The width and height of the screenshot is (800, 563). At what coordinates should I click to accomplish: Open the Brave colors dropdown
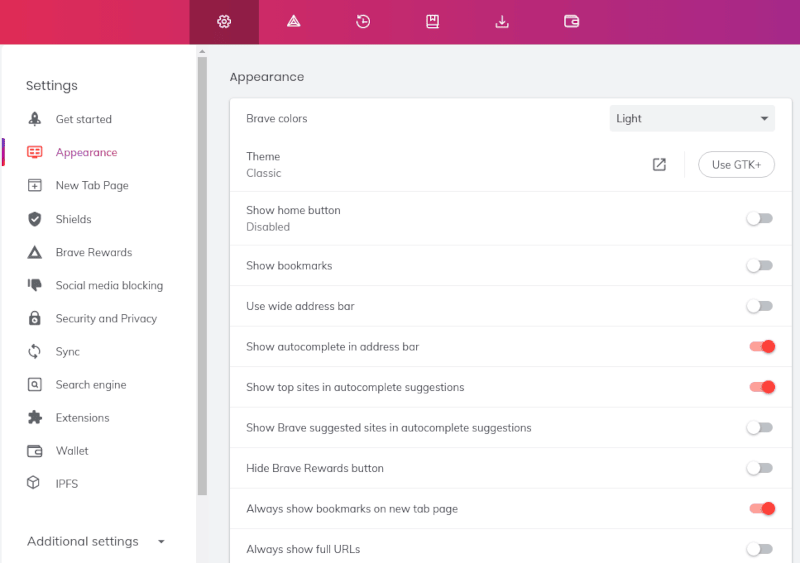coord(692,118)
